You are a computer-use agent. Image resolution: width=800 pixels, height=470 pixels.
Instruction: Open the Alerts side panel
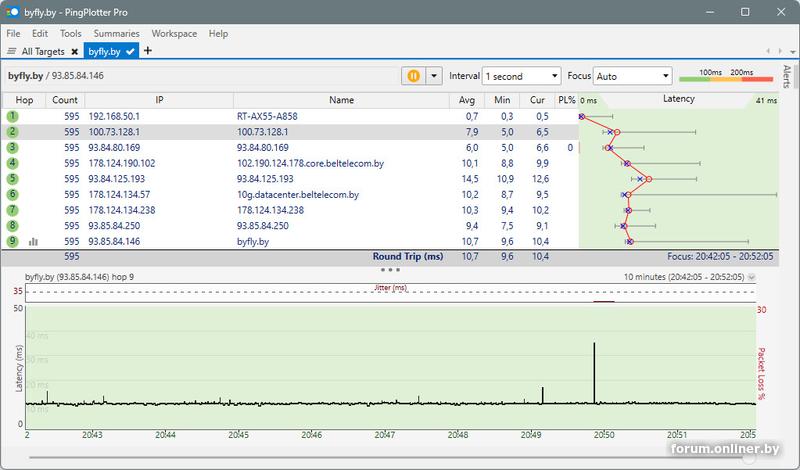point(786,76)
